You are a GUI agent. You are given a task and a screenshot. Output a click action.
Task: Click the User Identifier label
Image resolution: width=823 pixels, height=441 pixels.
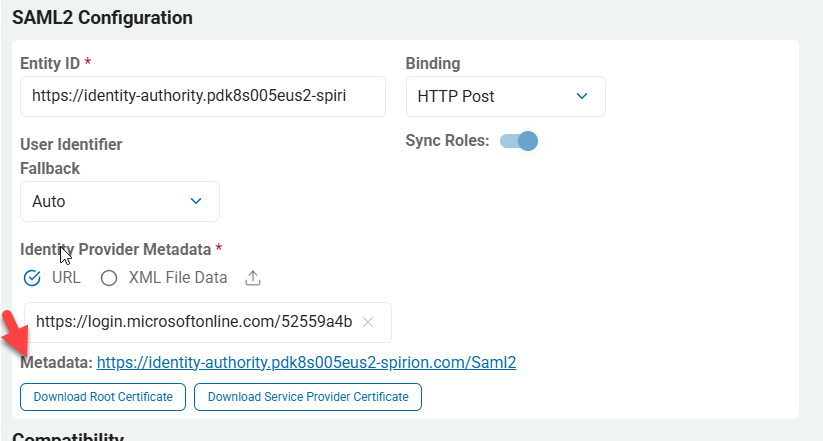click(71, 145)
